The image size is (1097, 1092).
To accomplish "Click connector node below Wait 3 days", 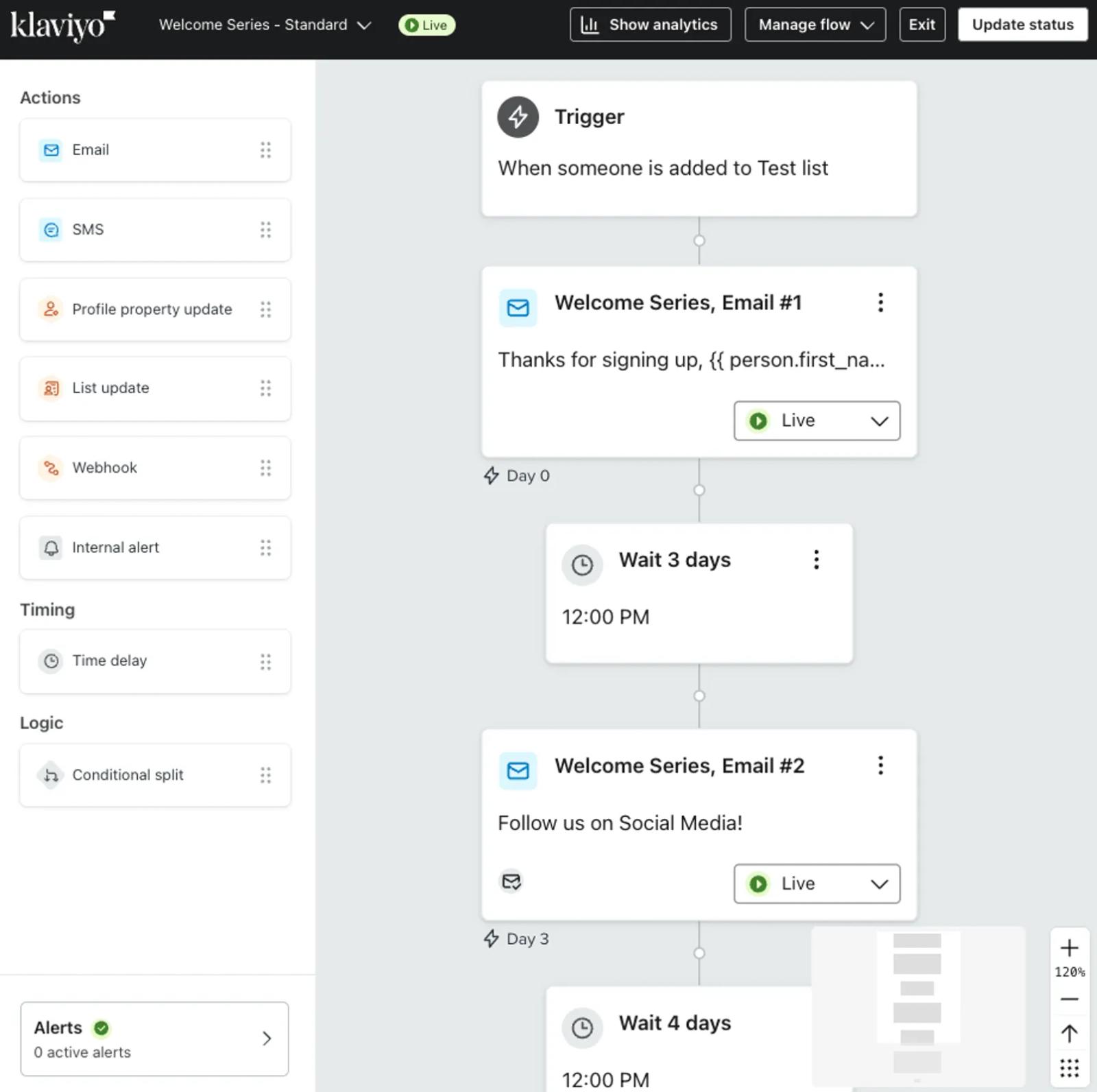I will coord(699,696).
